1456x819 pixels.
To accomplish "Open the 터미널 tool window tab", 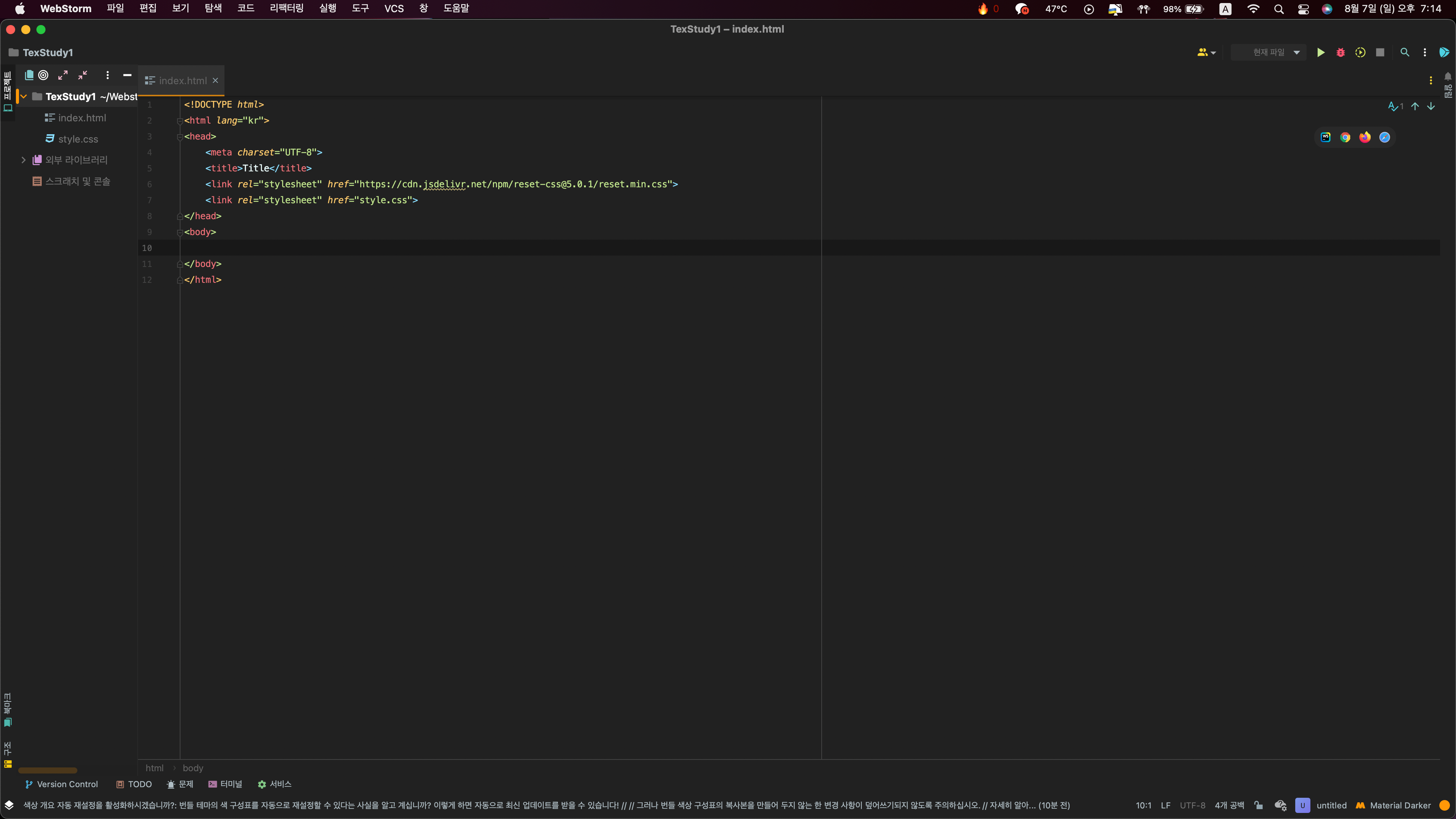I will tap(225, 784).
